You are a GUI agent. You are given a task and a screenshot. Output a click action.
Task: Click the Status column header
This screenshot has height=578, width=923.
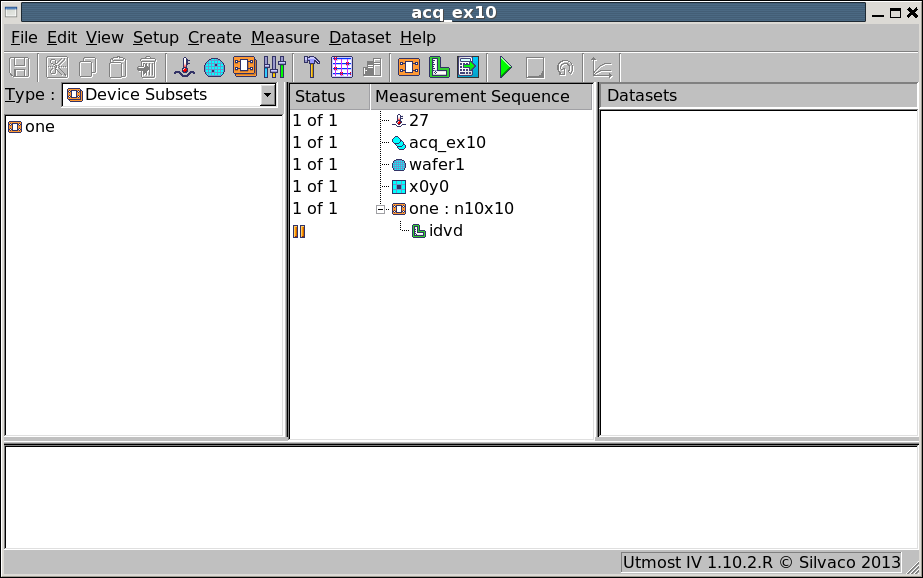point(330,97)
